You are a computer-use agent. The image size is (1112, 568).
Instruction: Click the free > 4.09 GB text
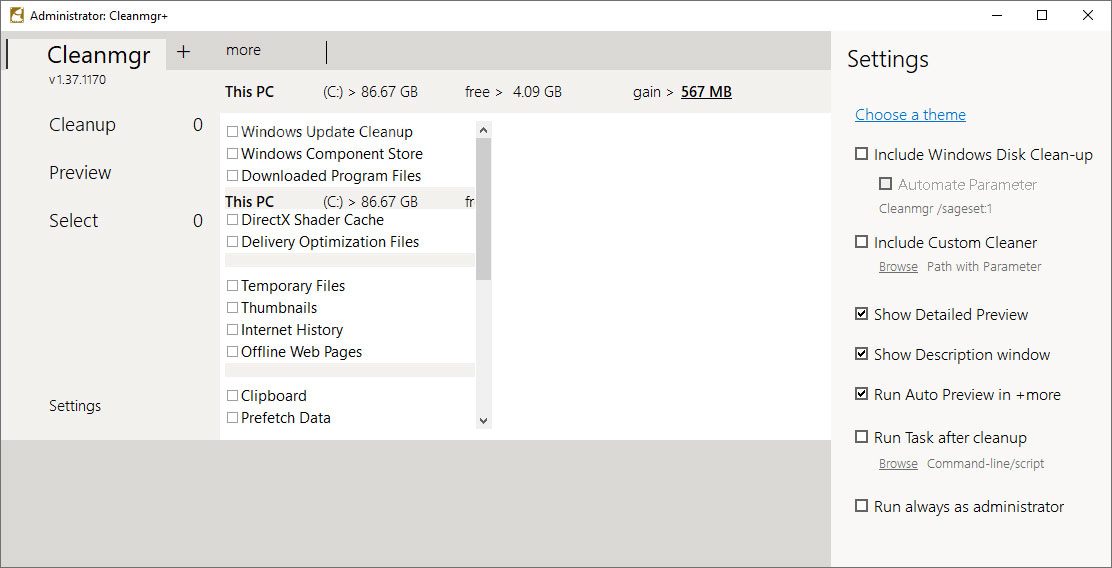point(513,91)
